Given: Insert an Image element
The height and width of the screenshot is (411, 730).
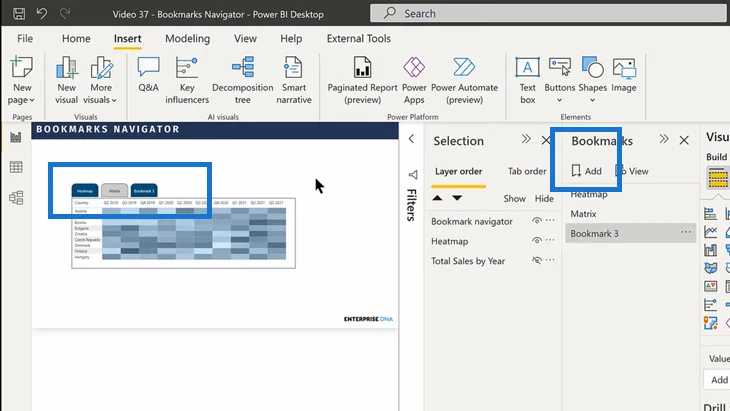Looking at the screenshot, I should 624,74.
